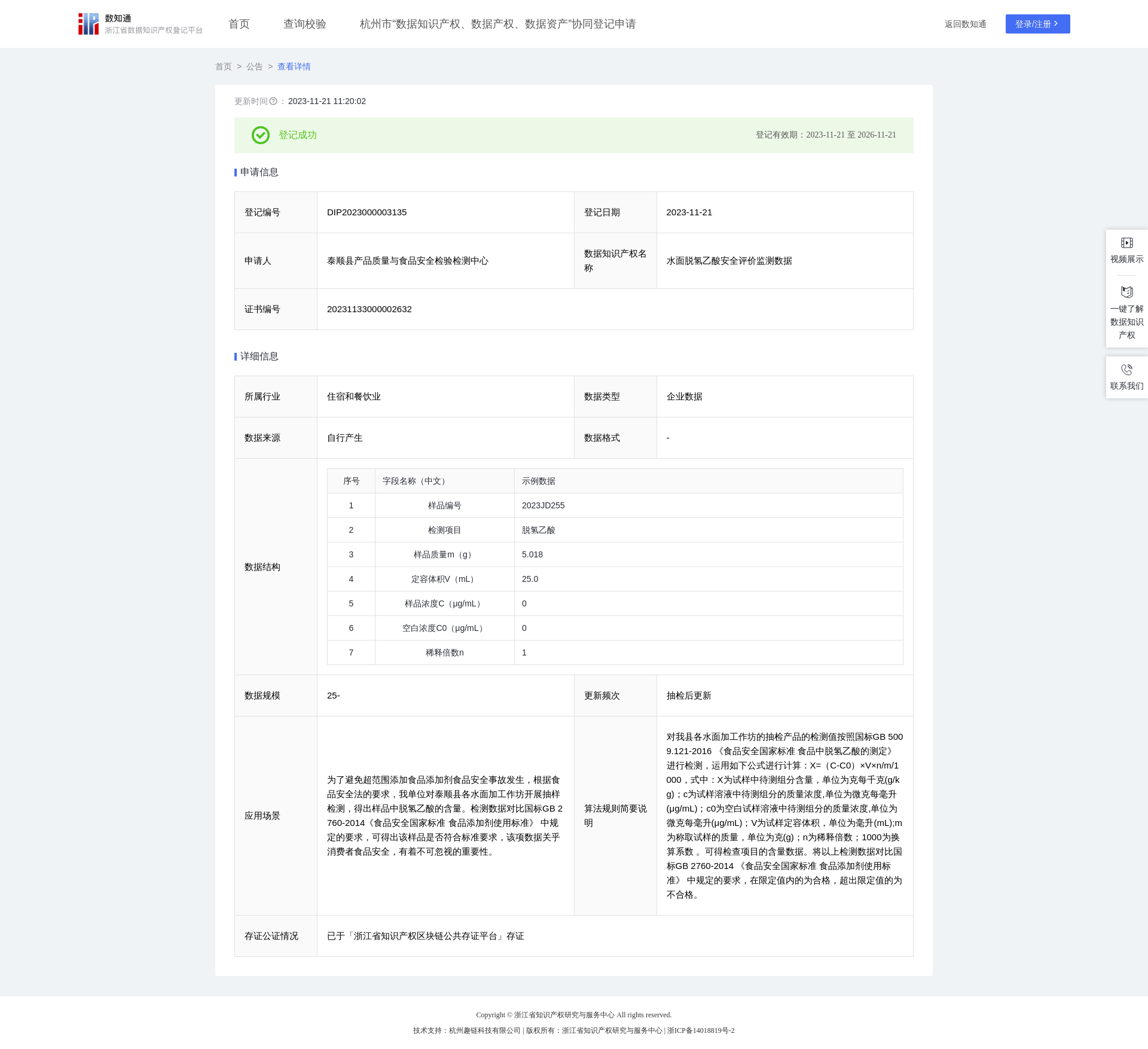Viewport: 1148px width, 1049px height.
Task: Click the 5.018 example value
Action: pyautogui.click(x=532, y=554)
